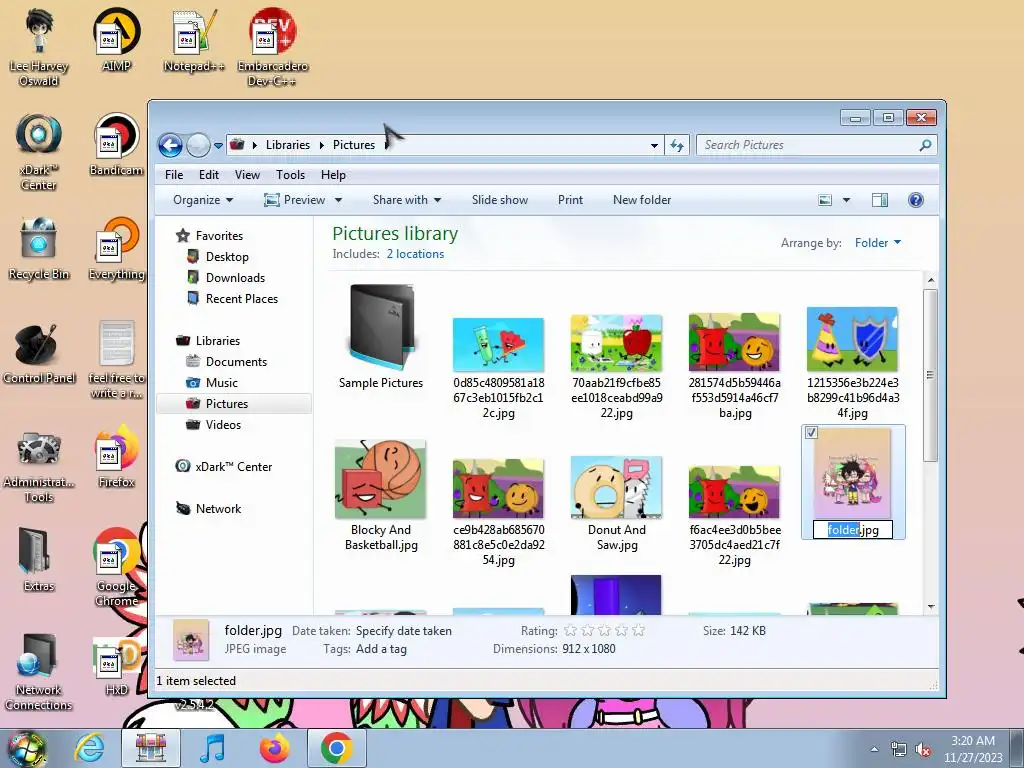Select the Everything desktop shortcut
The height and width of the screenshot is (768, 1024).
116,249
